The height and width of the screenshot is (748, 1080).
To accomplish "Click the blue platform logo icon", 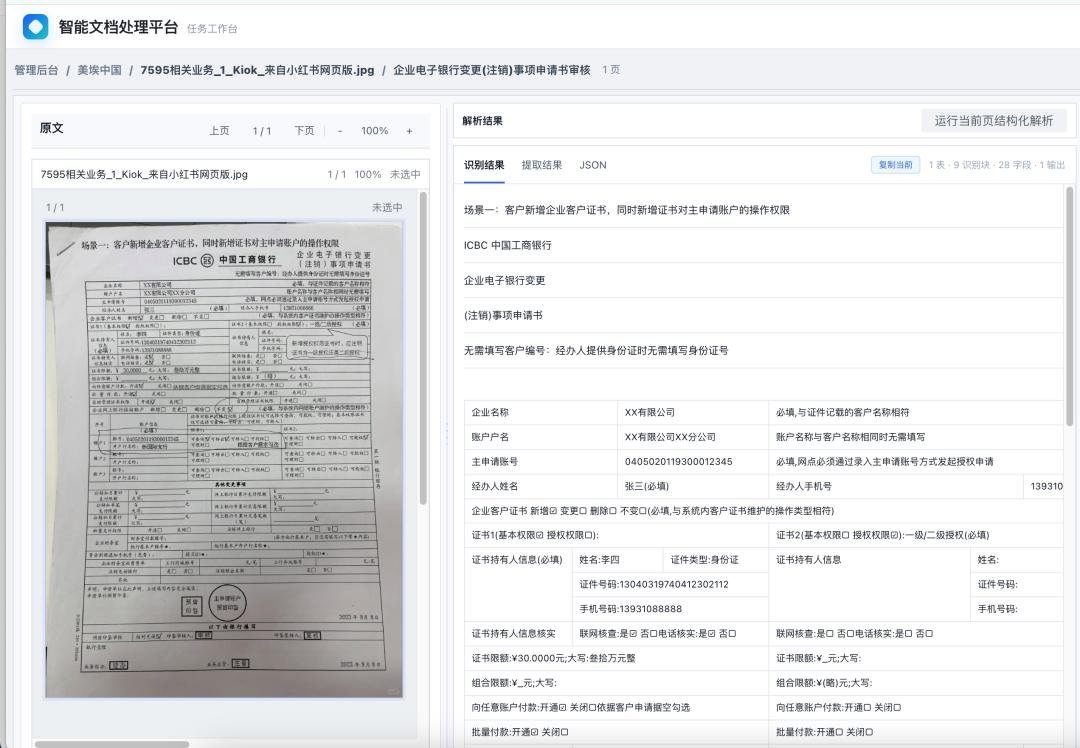I will pyautogui.click(x=35, y=27).
